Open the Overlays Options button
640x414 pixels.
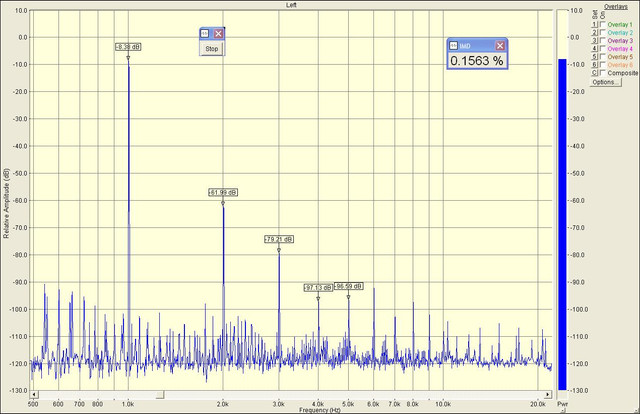[x=605, y=82]
